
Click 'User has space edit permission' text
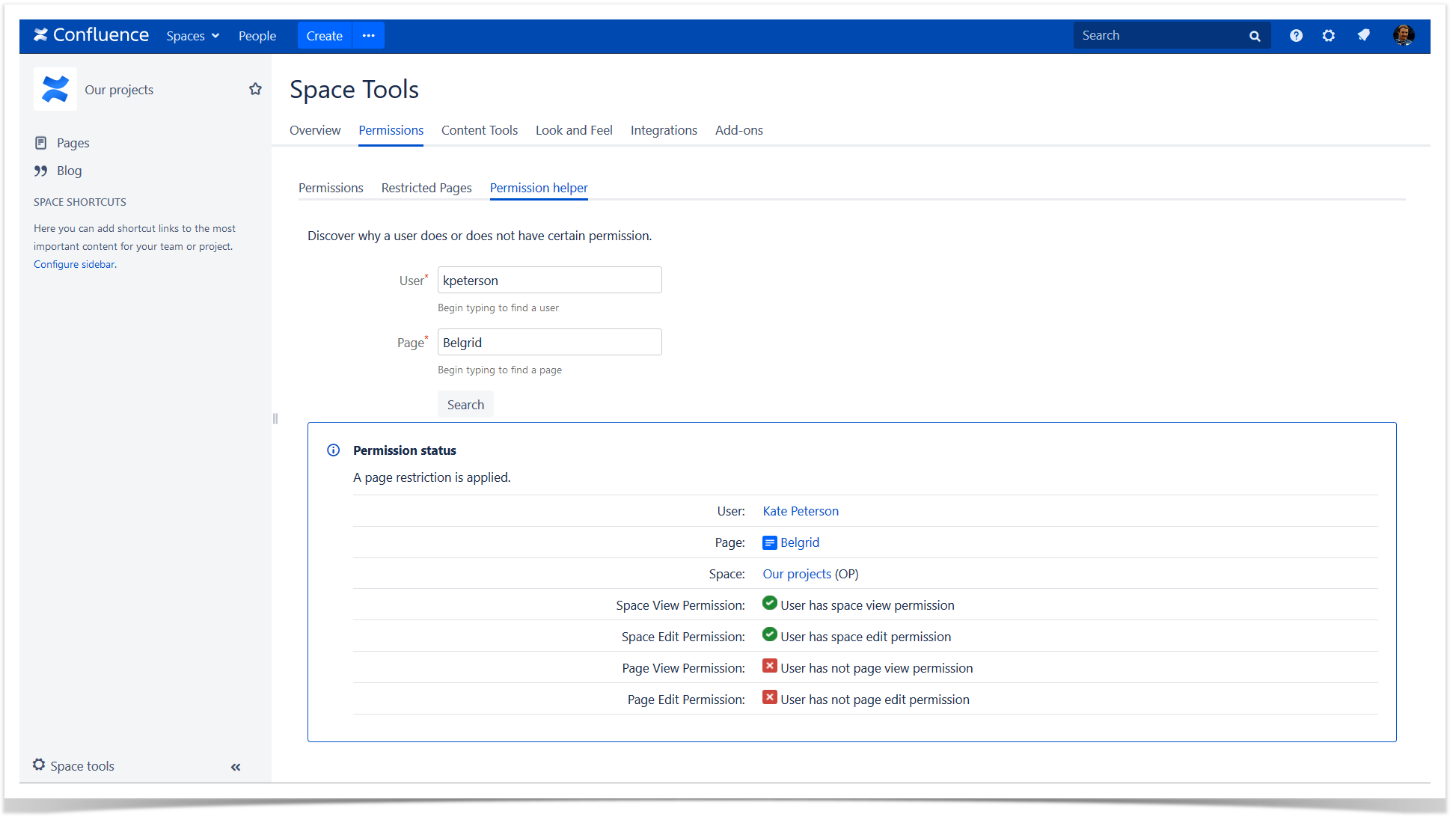[866, 637]
